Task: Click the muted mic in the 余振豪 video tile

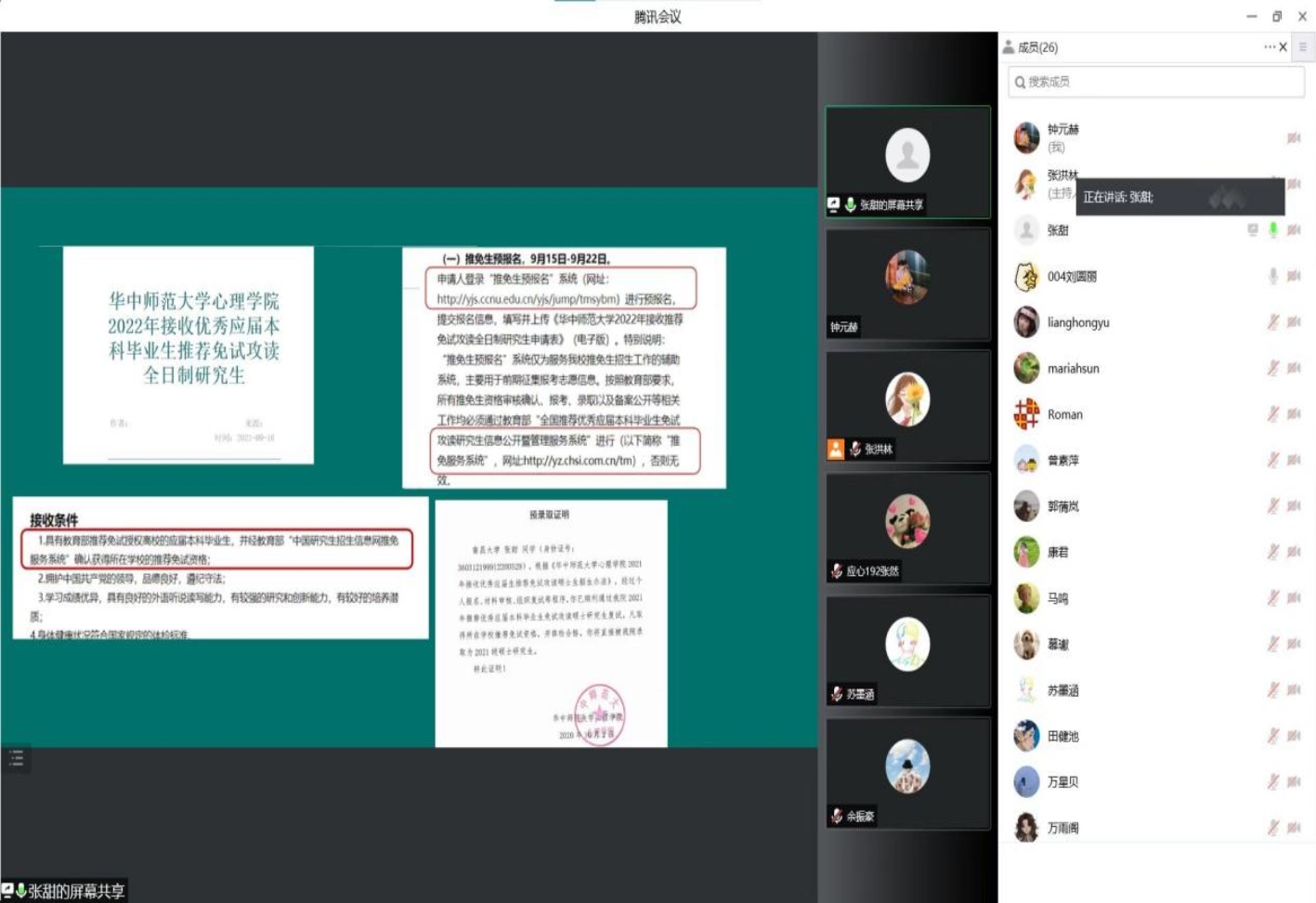Action: 837,816
